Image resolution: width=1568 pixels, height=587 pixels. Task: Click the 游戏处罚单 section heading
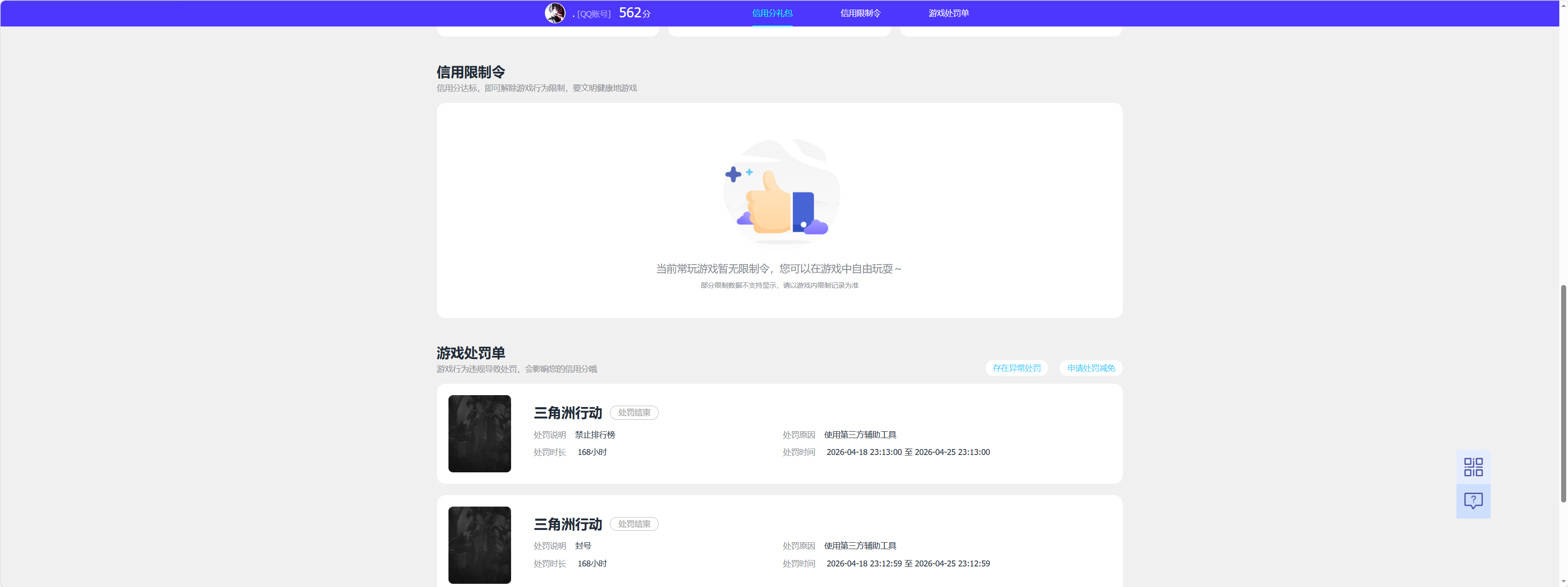tap(470, 353)
